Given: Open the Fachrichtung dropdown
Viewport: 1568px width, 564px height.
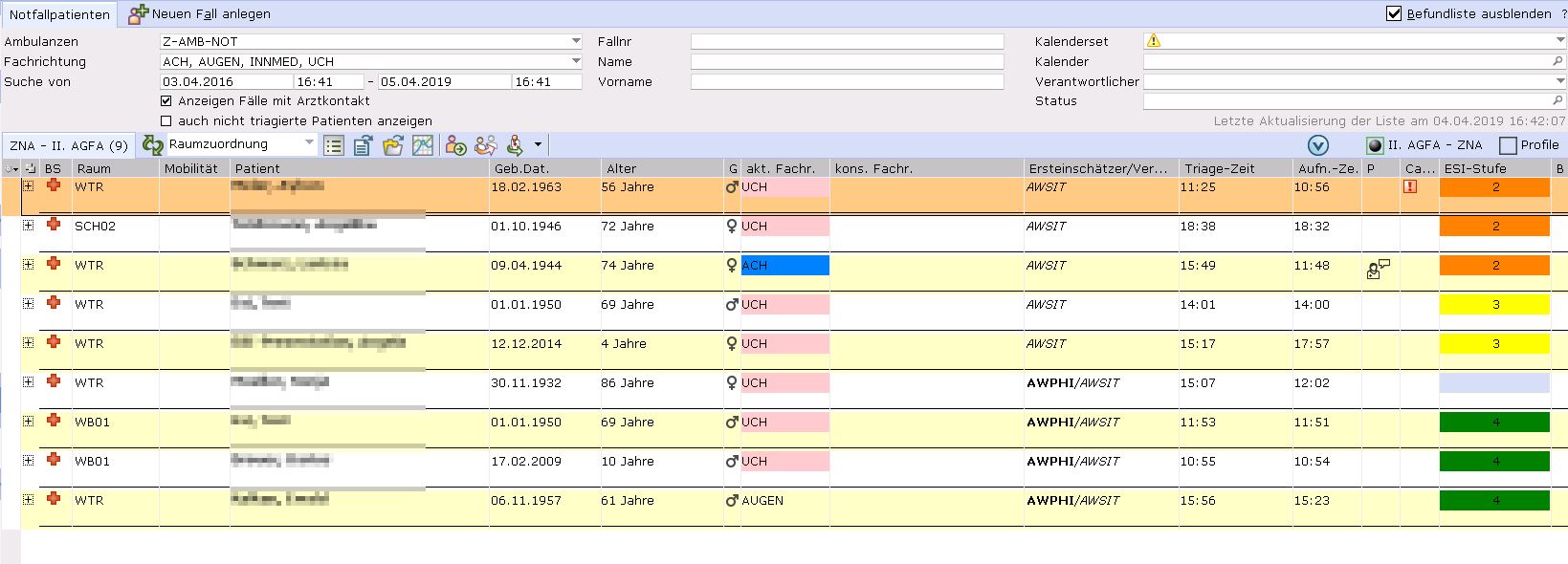Looking at the screenshot, I should pos(576,61).
